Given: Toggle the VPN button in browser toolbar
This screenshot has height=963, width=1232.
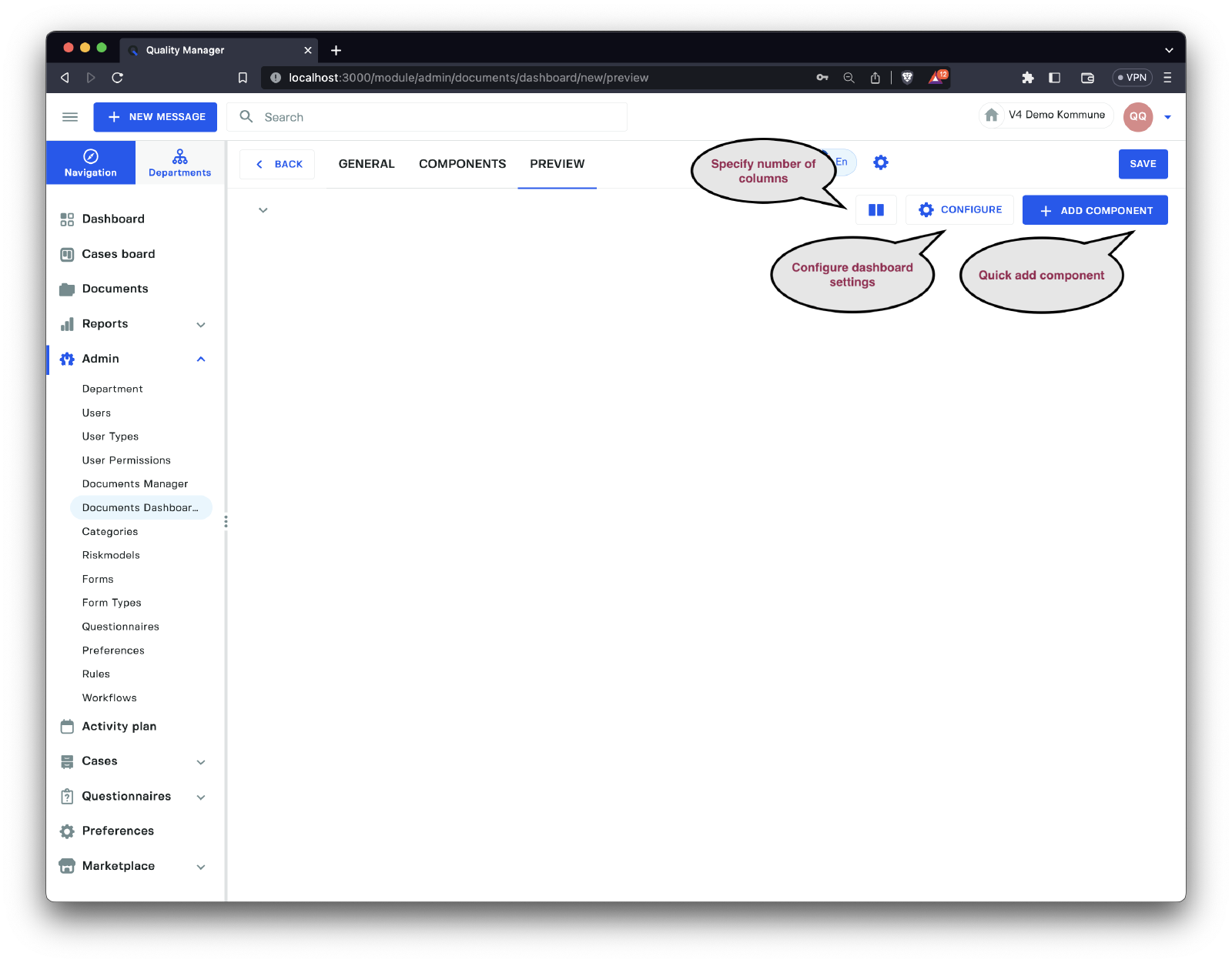Looking at the screenshot, I should pos(1132,77).
